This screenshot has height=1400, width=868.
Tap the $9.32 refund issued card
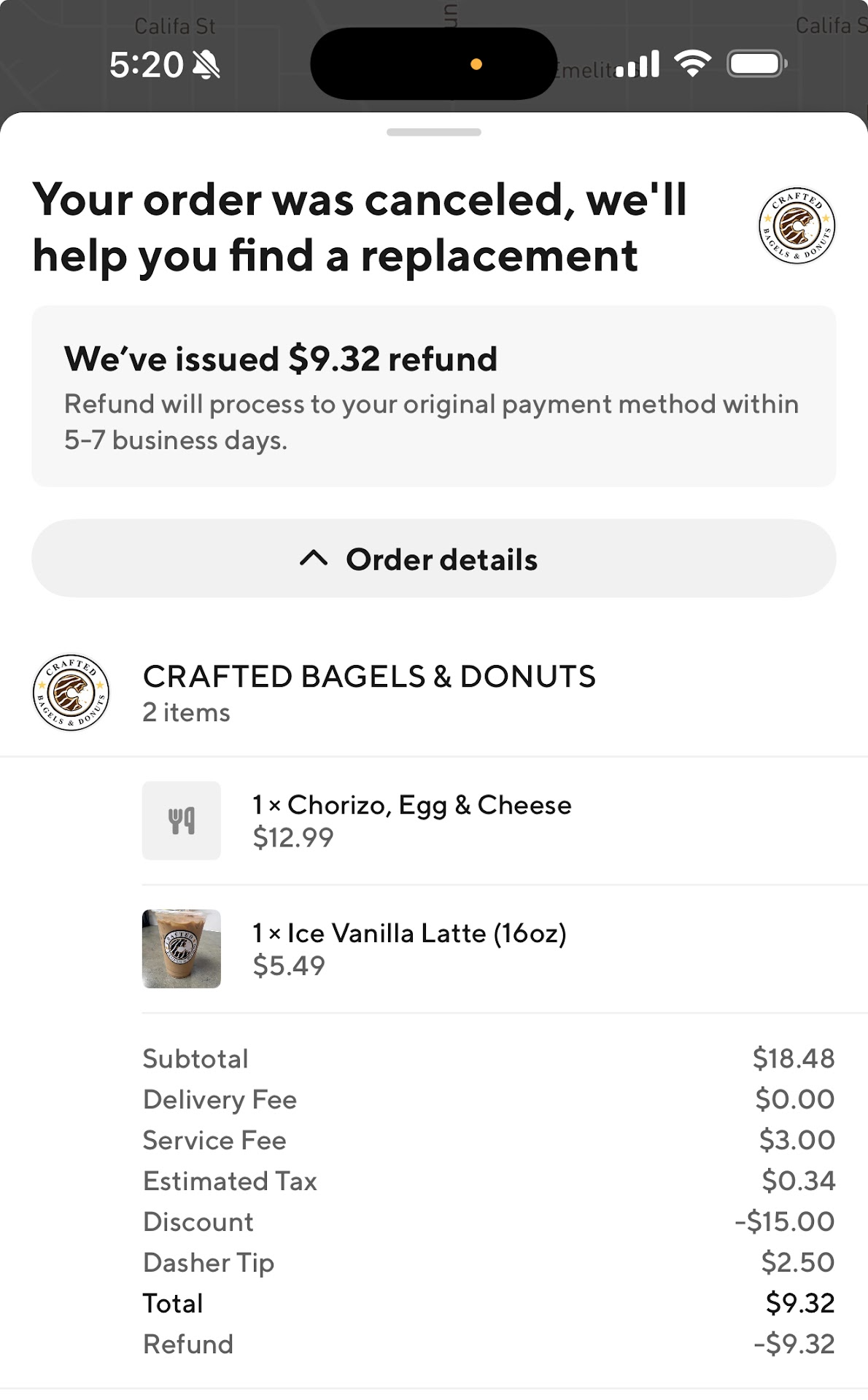click(433, 396)
